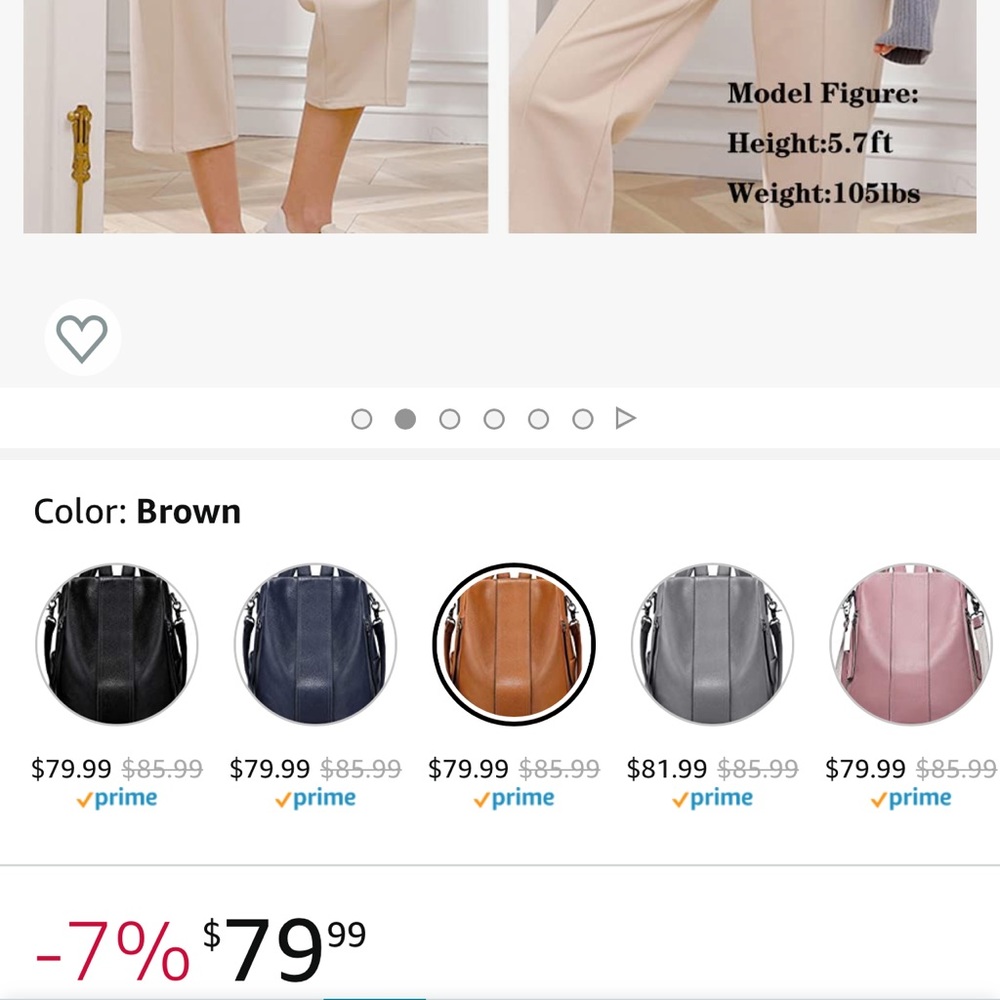This screenshot has height=1000, width=1000.
Task: Choose the brown backpack color swatch
Action: point(513,644)
